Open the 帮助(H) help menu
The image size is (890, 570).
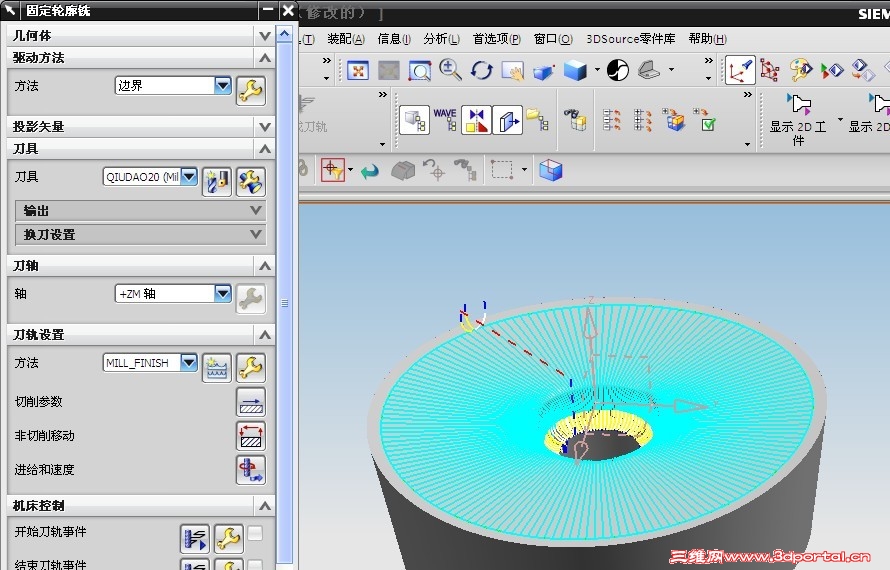click(707, 39)
